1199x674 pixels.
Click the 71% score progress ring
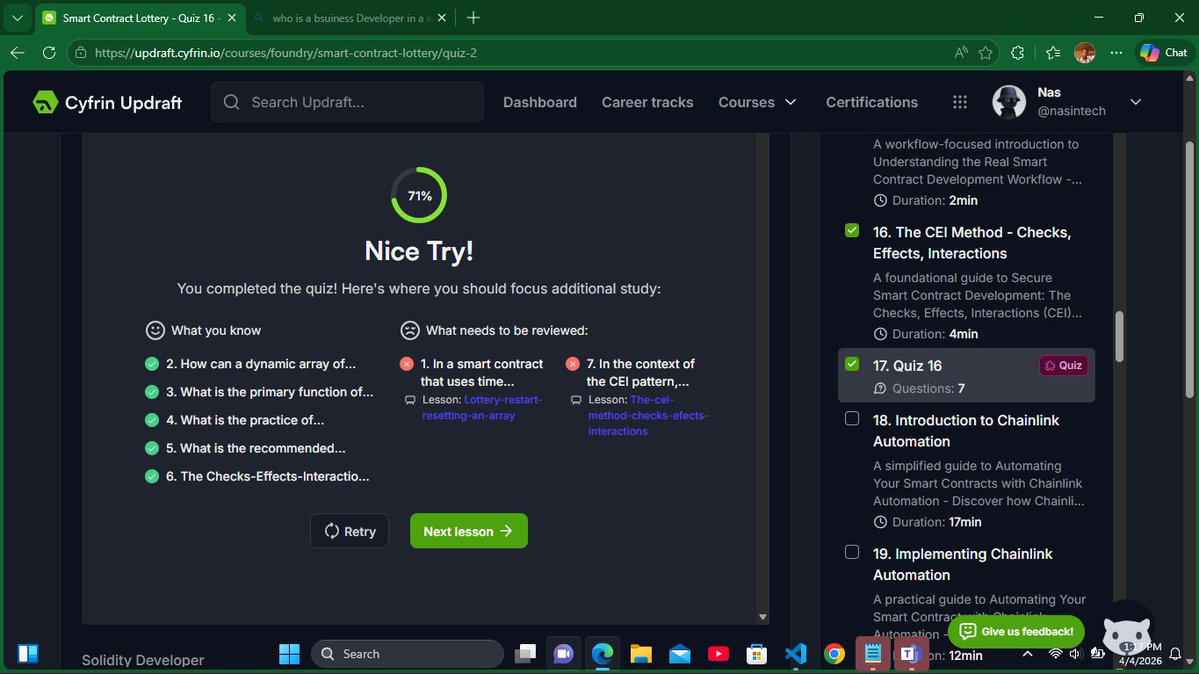pos(419,195)
